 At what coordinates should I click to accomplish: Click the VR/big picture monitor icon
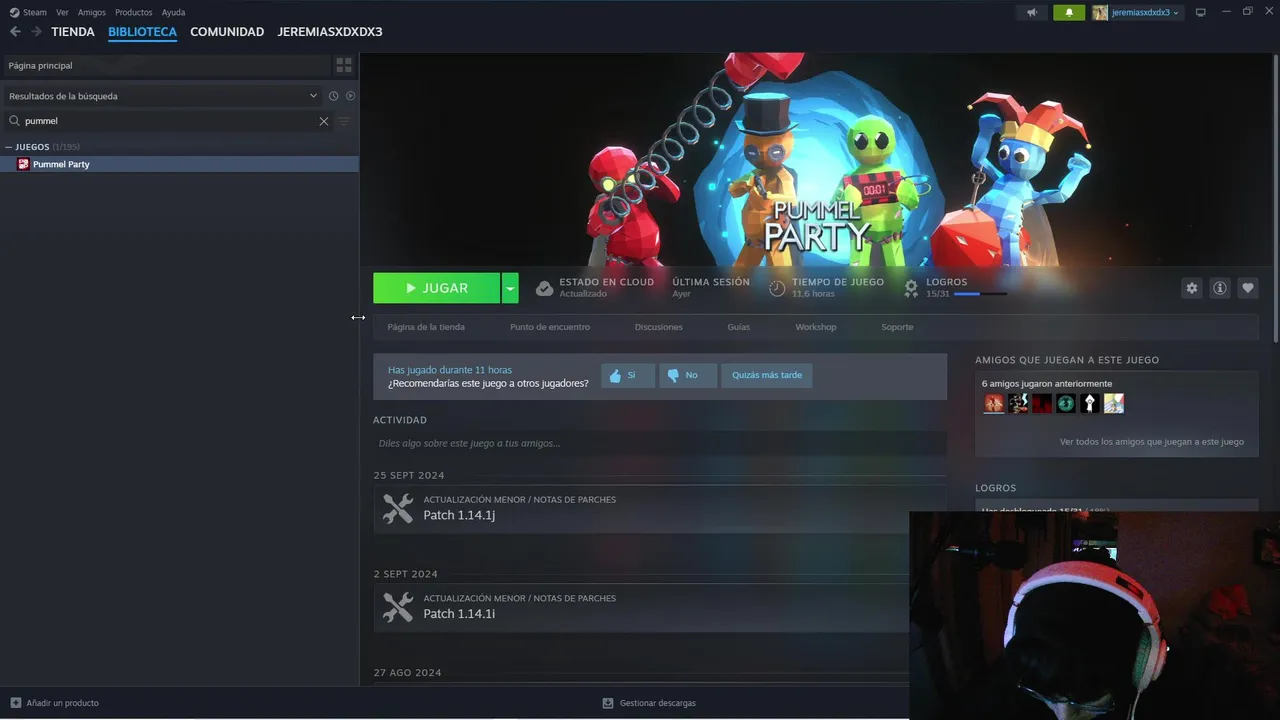[x=1201, y=12]
